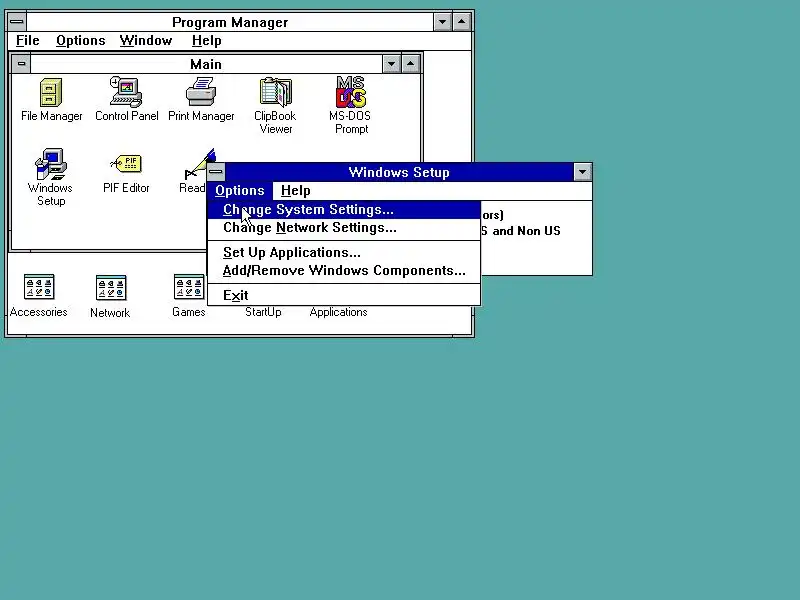
Task: Open Program Manager Window menu
Action: click(146, 41)
